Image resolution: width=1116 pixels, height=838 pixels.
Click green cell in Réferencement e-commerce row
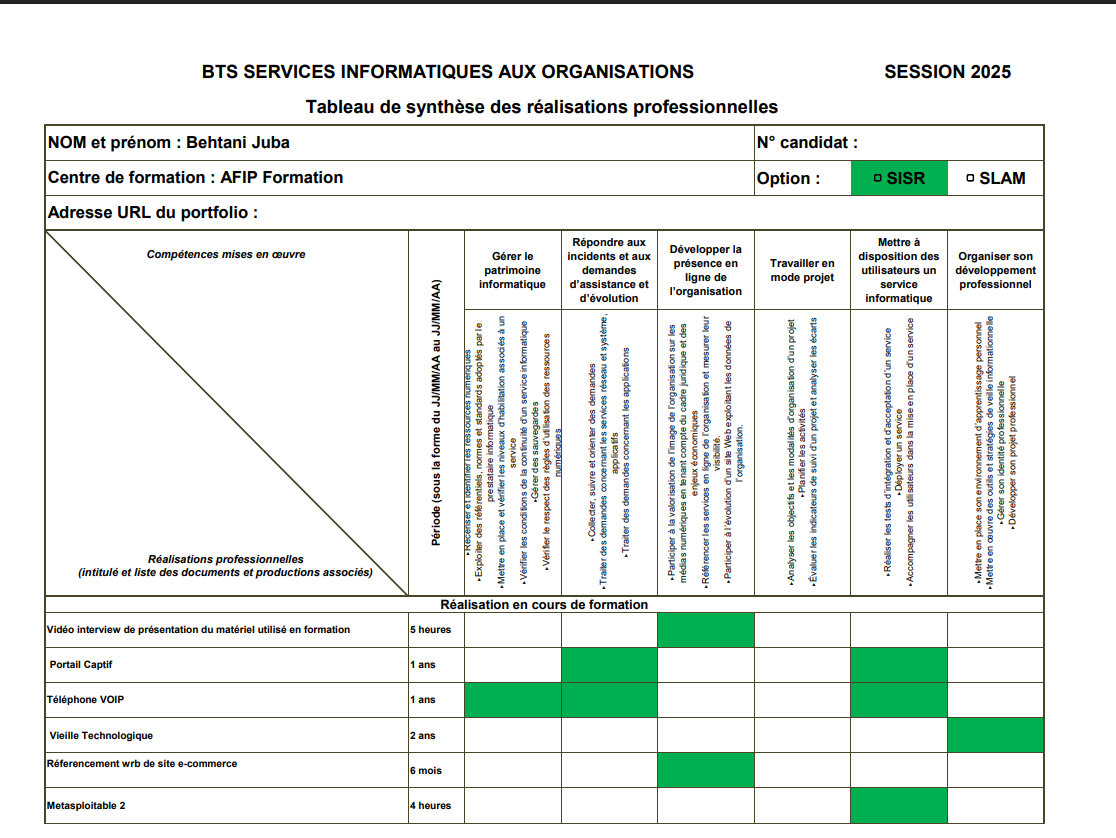point(705,770)
